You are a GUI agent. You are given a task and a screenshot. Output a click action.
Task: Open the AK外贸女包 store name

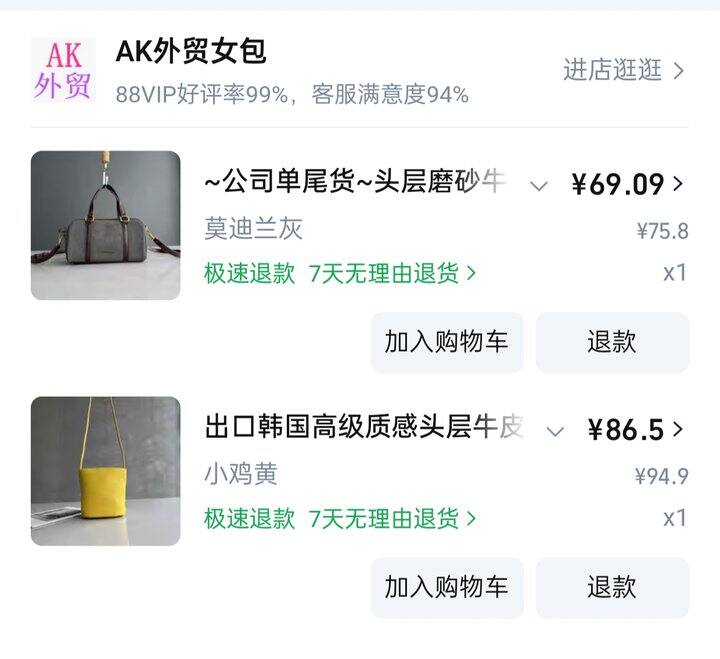(x=191, y=51)
